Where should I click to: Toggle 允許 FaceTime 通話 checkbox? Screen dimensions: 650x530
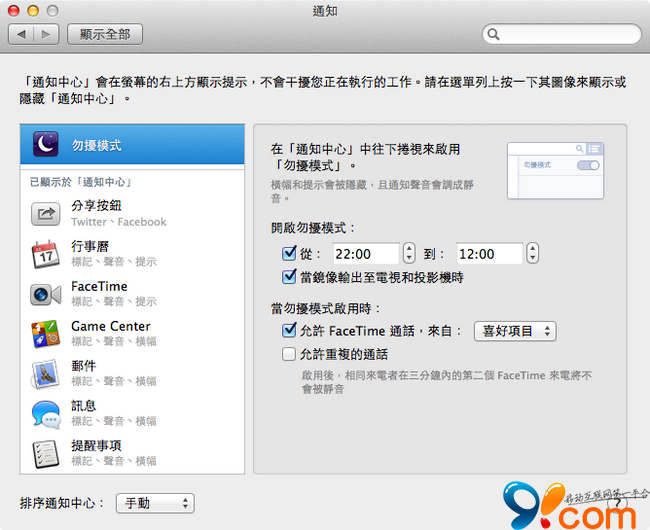click(x=289, y=330)
